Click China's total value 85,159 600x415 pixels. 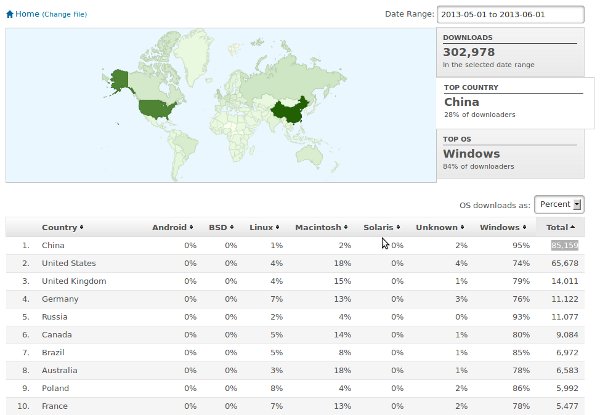564,245
